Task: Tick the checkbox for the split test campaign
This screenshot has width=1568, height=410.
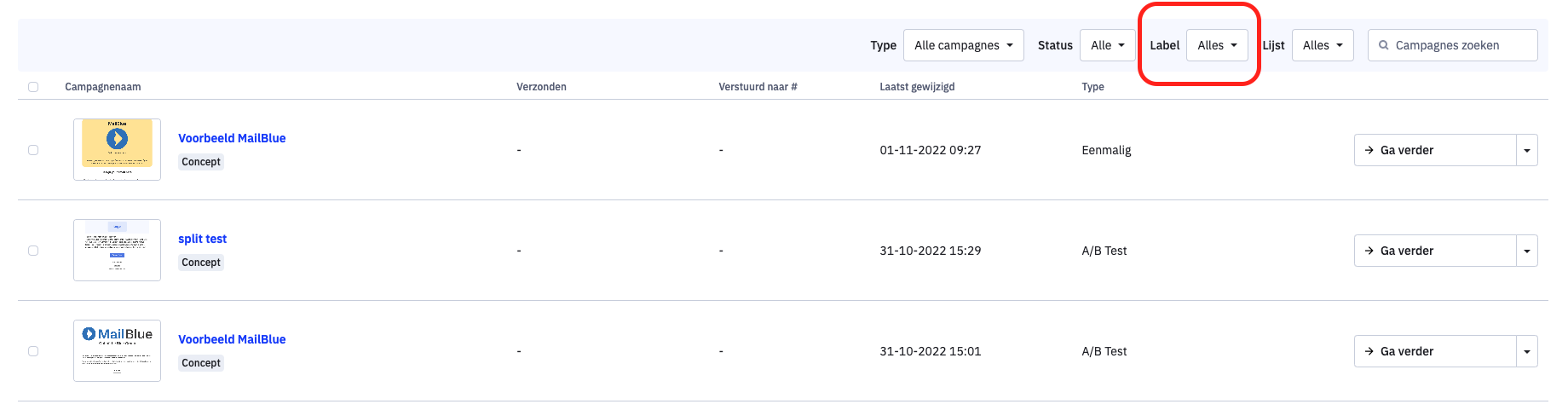Action: [x=33, y=251]
